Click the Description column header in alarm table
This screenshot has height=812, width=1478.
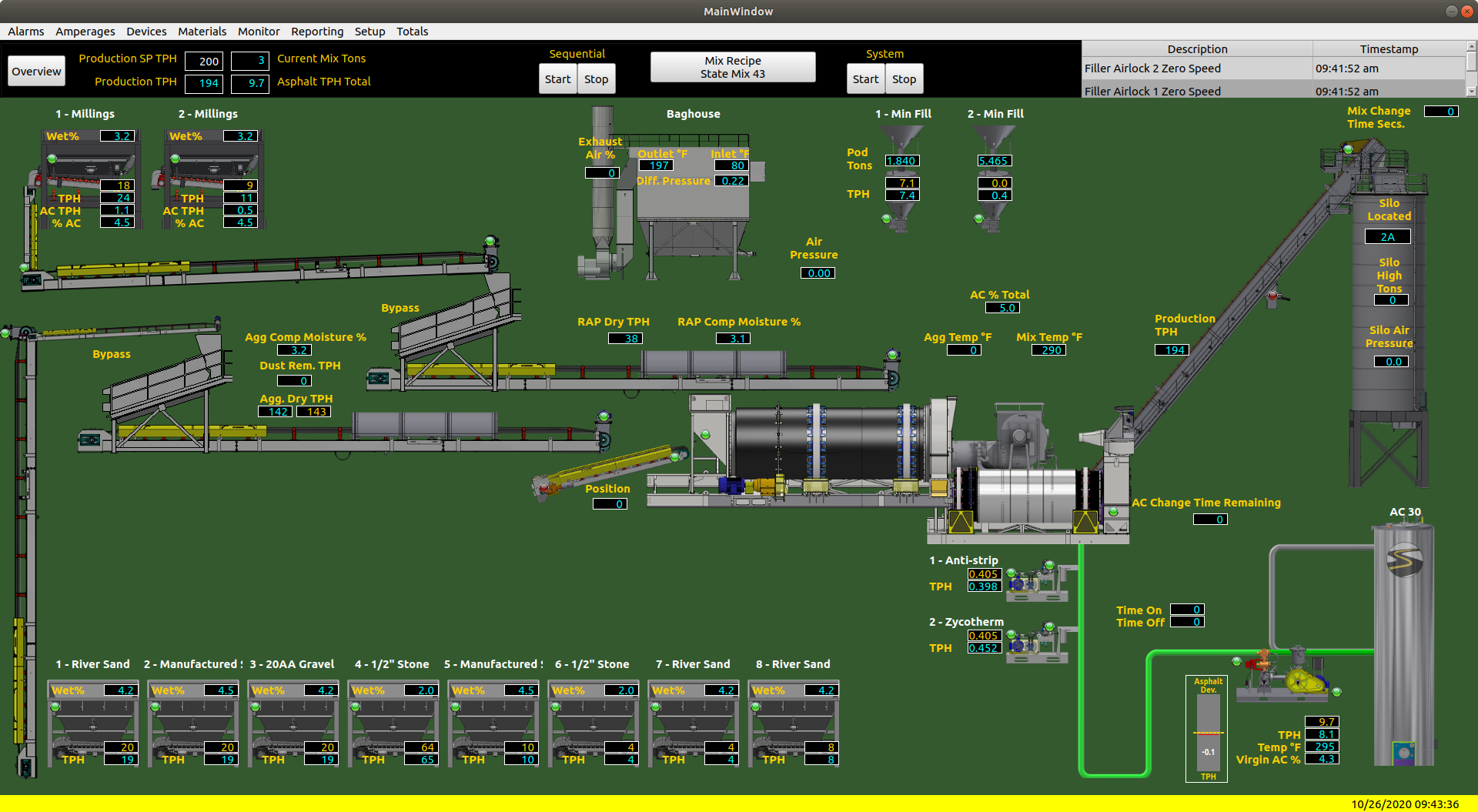(1197, 48)
